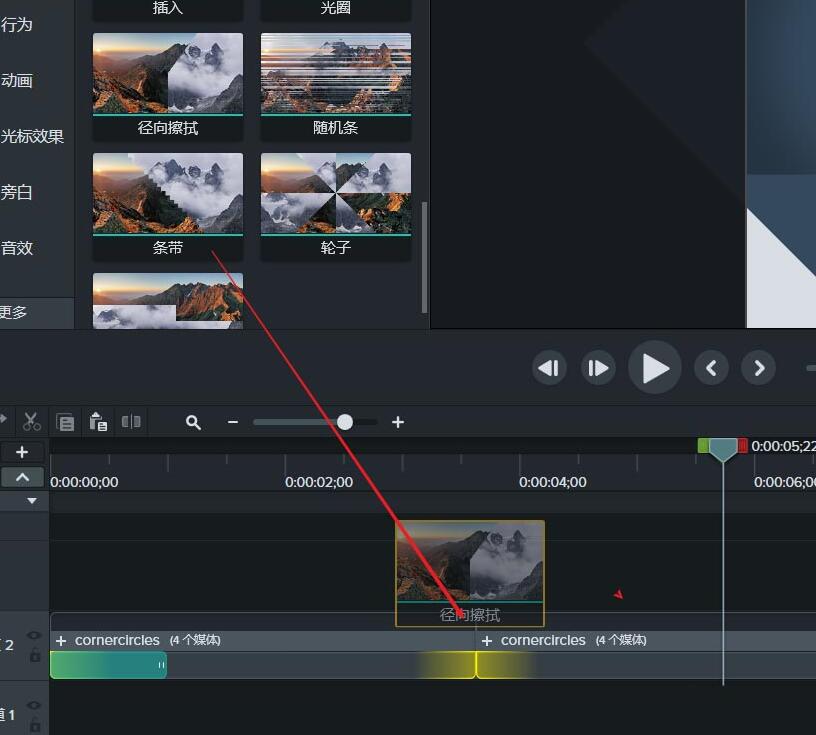Click the magnifier zoom icon above timeline

pos(193,421)
